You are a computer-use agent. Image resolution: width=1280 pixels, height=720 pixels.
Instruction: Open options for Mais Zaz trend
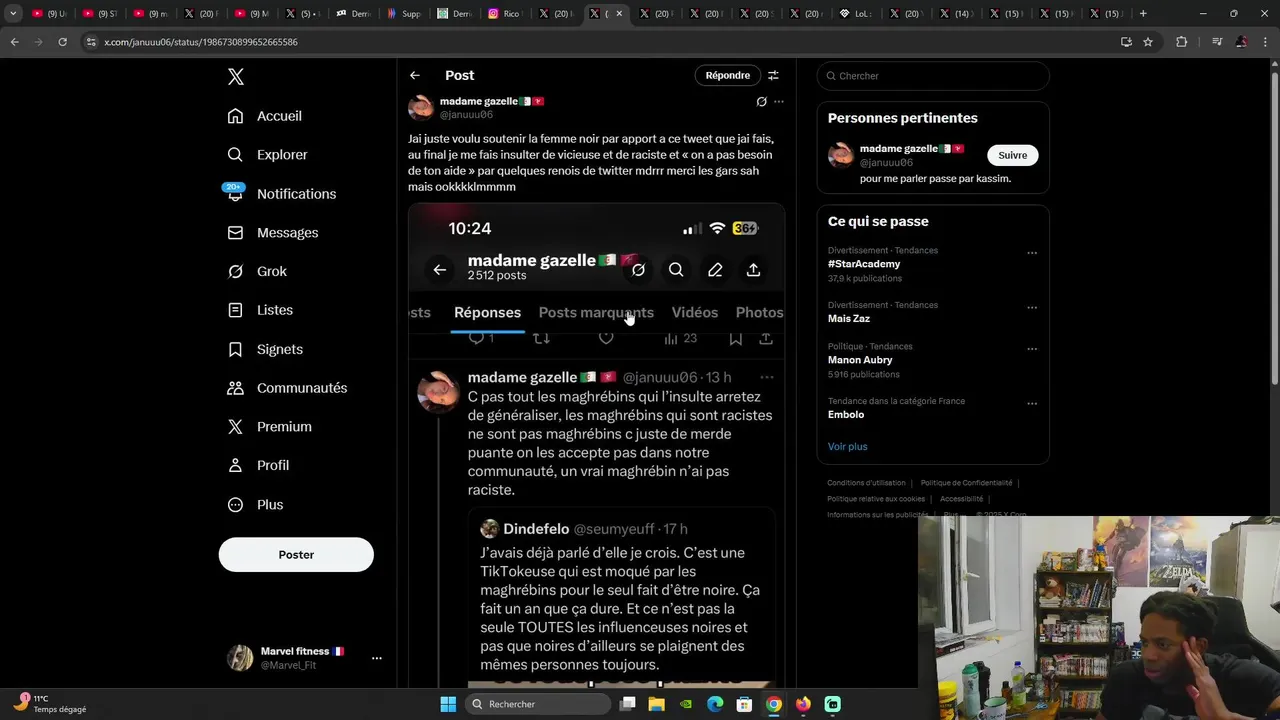point(1032,307)
